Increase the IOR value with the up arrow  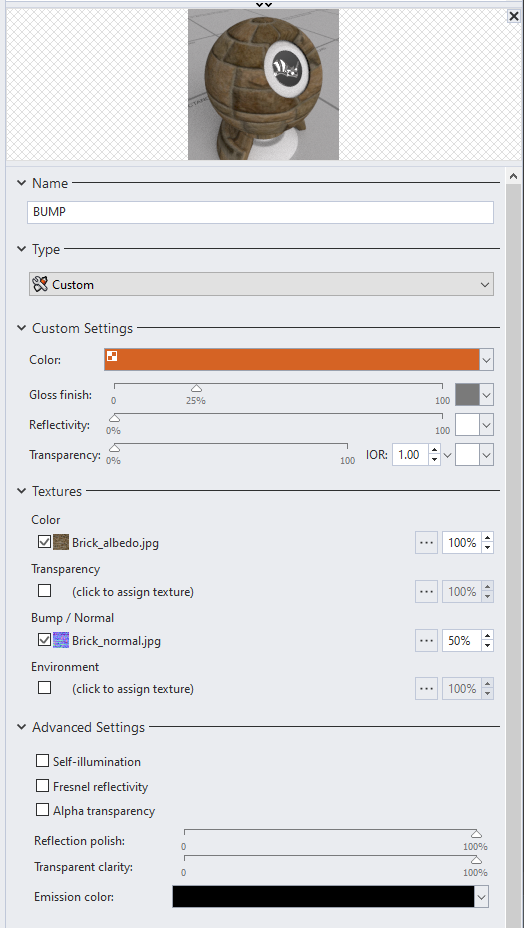[x=434, y=450]
